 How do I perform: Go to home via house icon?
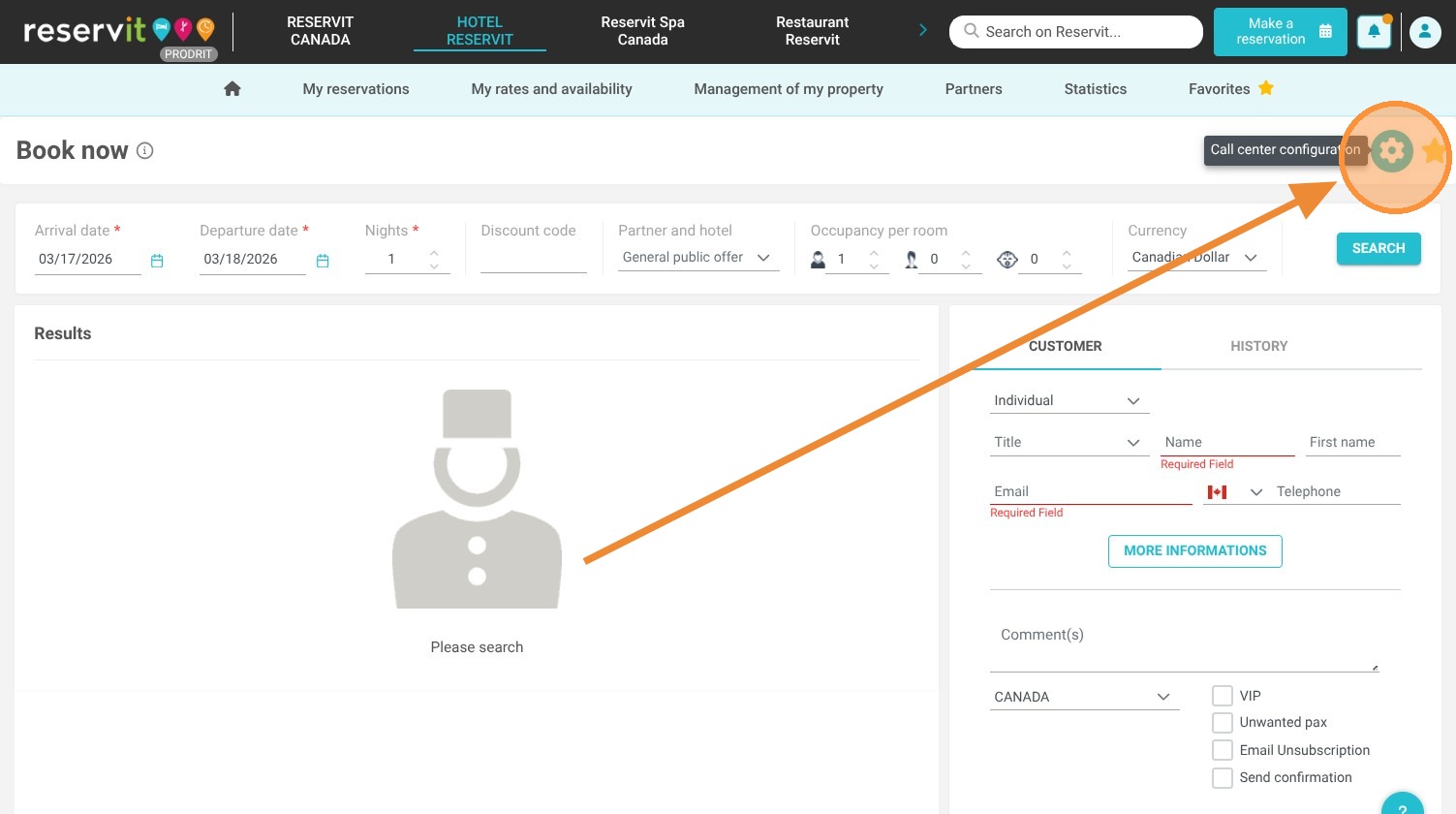pos(232,89)
